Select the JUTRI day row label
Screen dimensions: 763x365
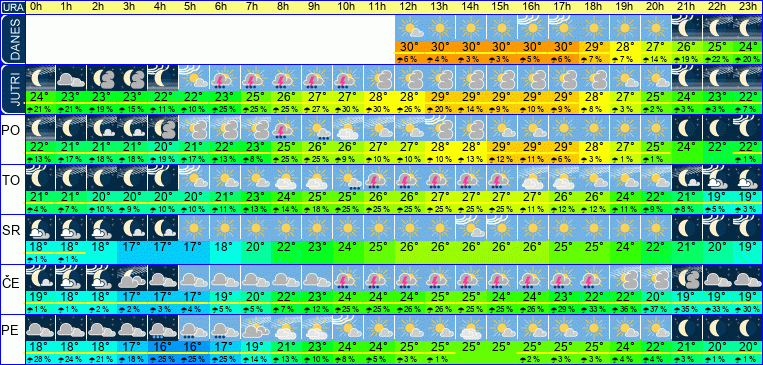[x=12, y=90]
